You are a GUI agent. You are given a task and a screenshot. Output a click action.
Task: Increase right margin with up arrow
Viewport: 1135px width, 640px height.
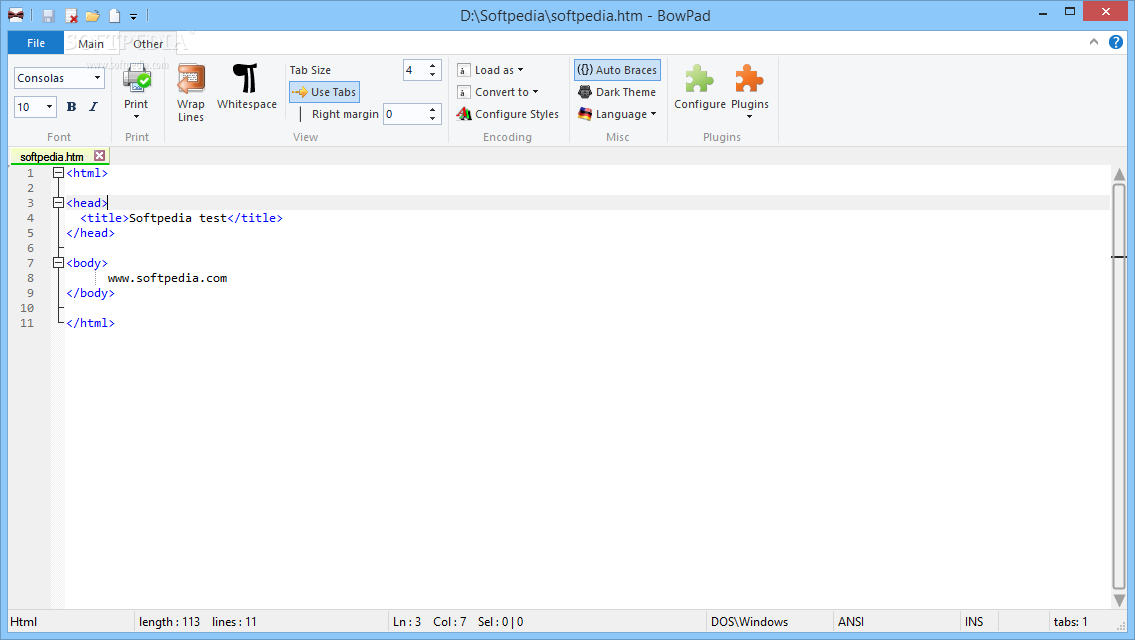click(433, 109)
